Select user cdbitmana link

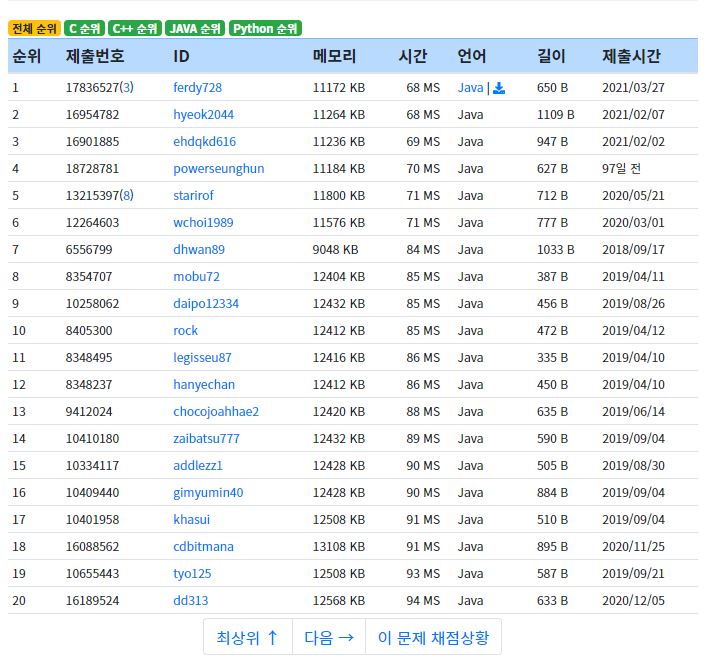[203, 547]
